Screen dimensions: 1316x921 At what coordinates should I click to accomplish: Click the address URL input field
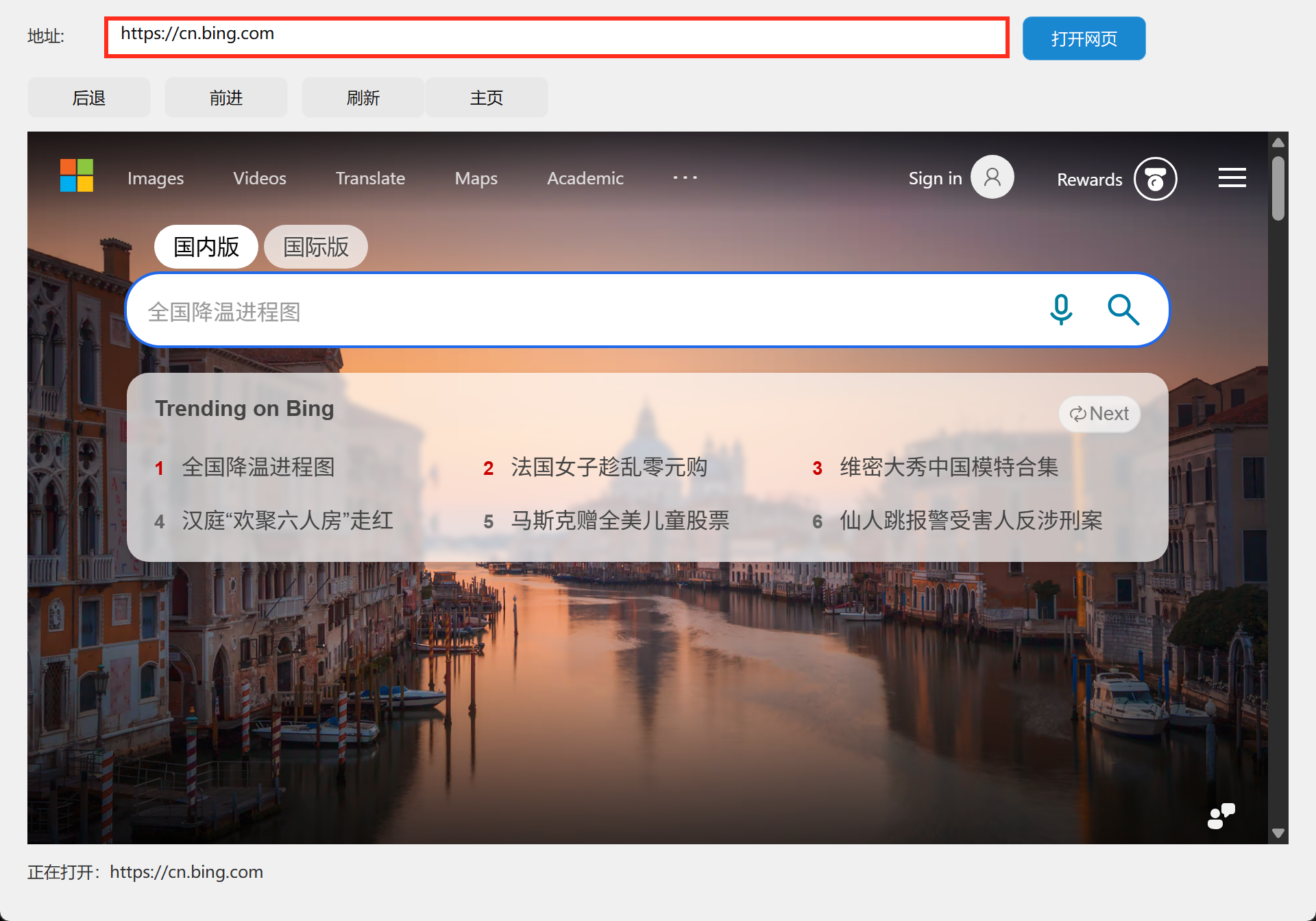[x=557, y=38]
